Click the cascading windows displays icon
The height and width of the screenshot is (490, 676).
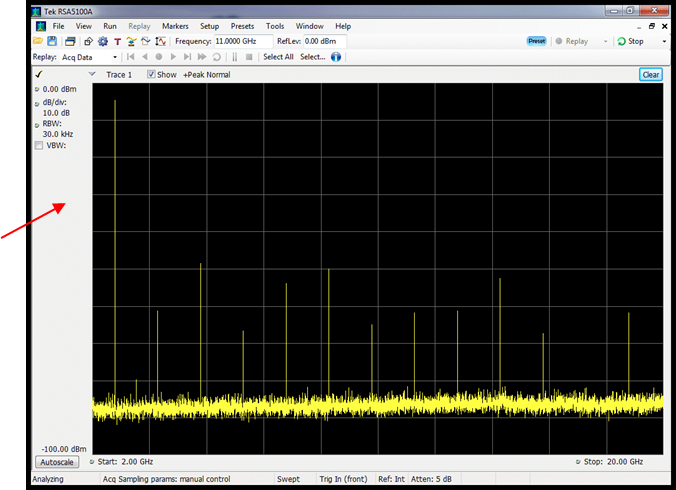[70, 42]
